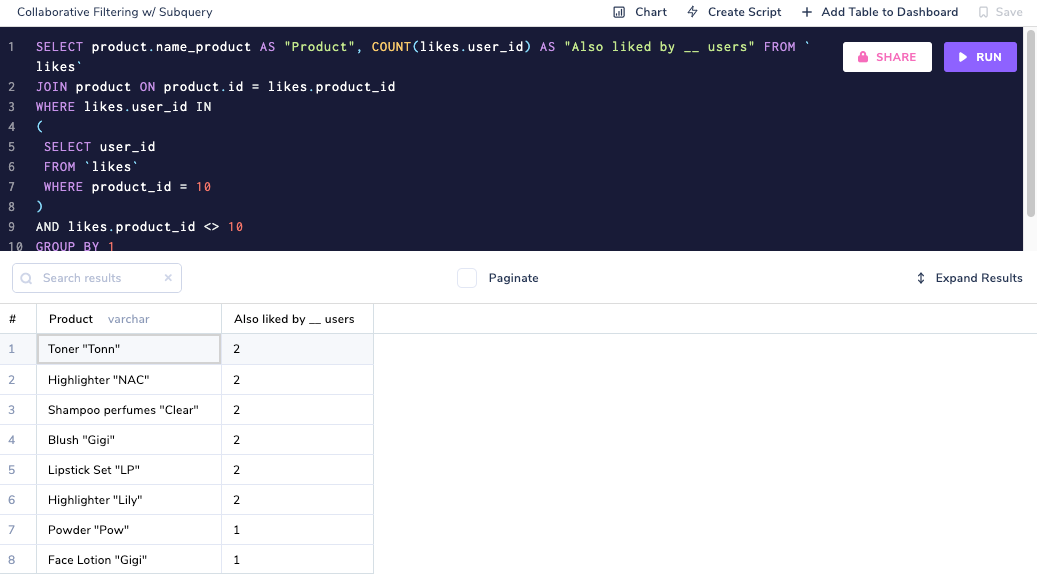Click the Create Script lightning icon
This screenshot has height=582, width=1037.
[692, 12]
